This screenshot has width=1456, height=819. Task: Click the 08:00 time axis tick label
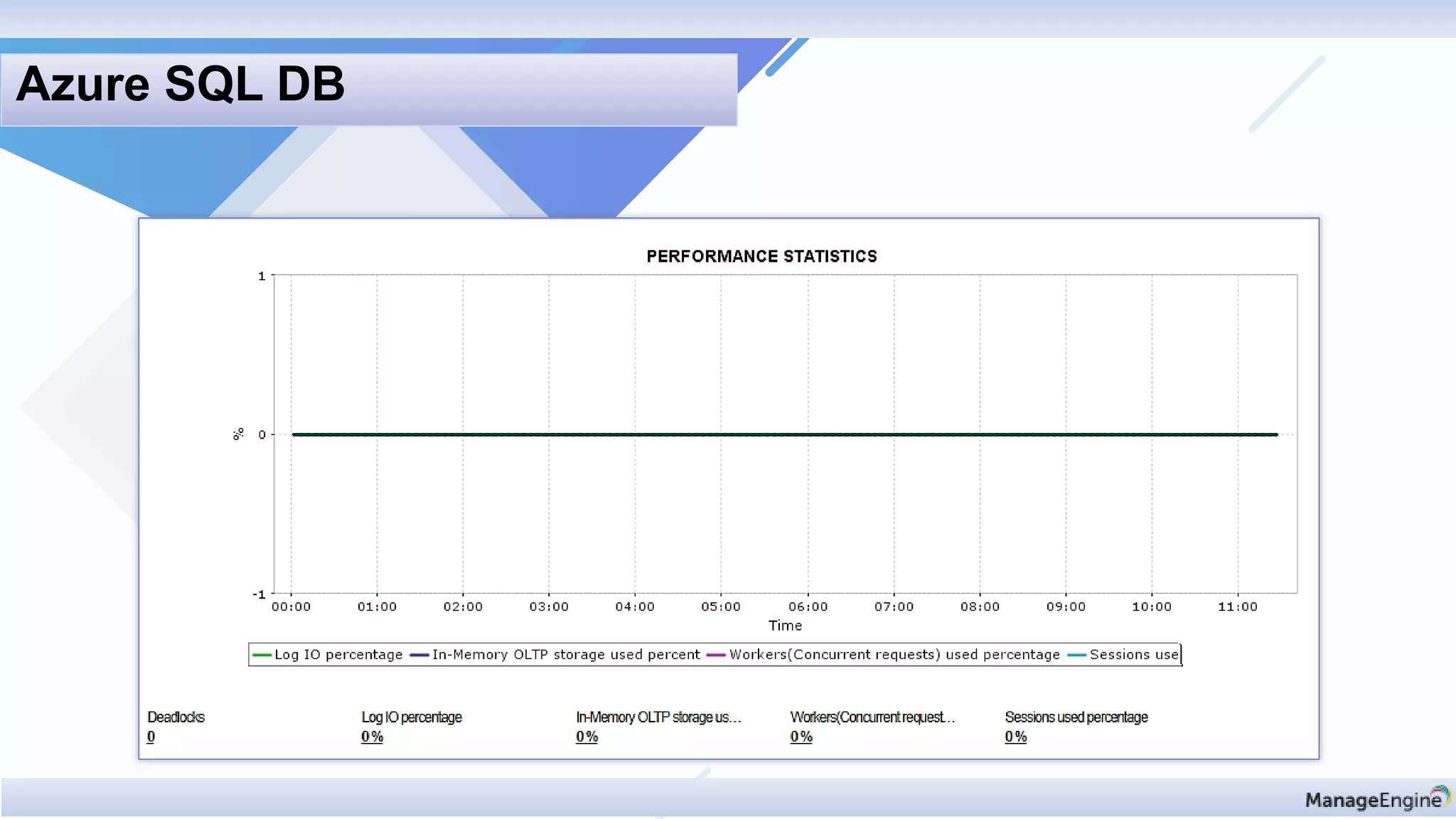click(980, 606)
